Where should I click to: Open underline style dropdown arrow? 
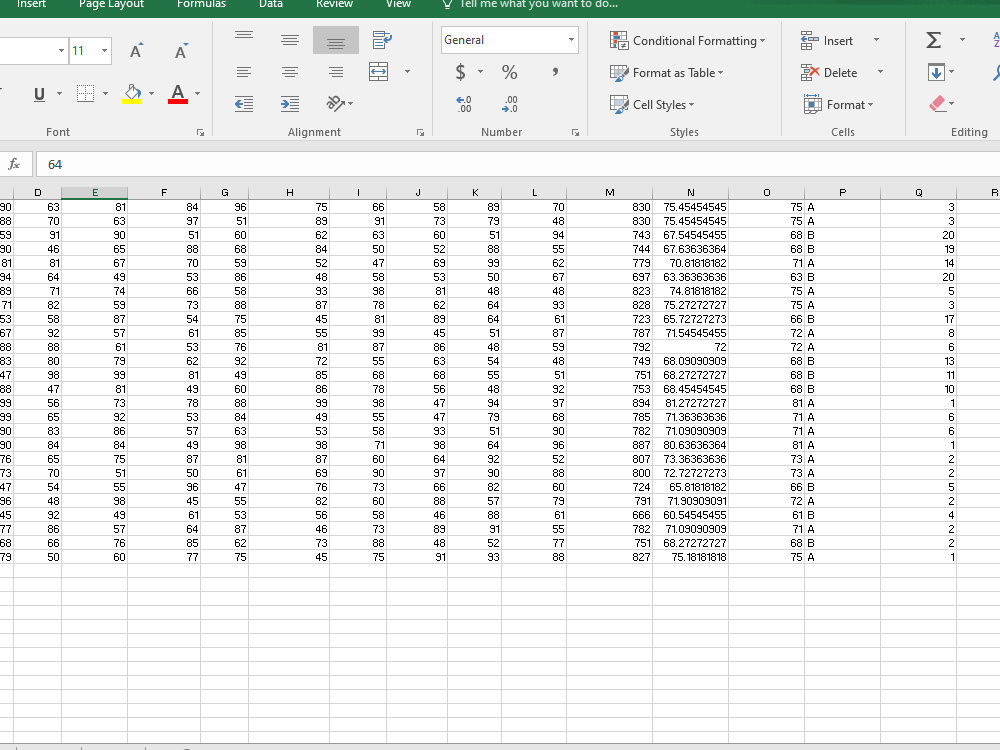click(x=59, y=94)
